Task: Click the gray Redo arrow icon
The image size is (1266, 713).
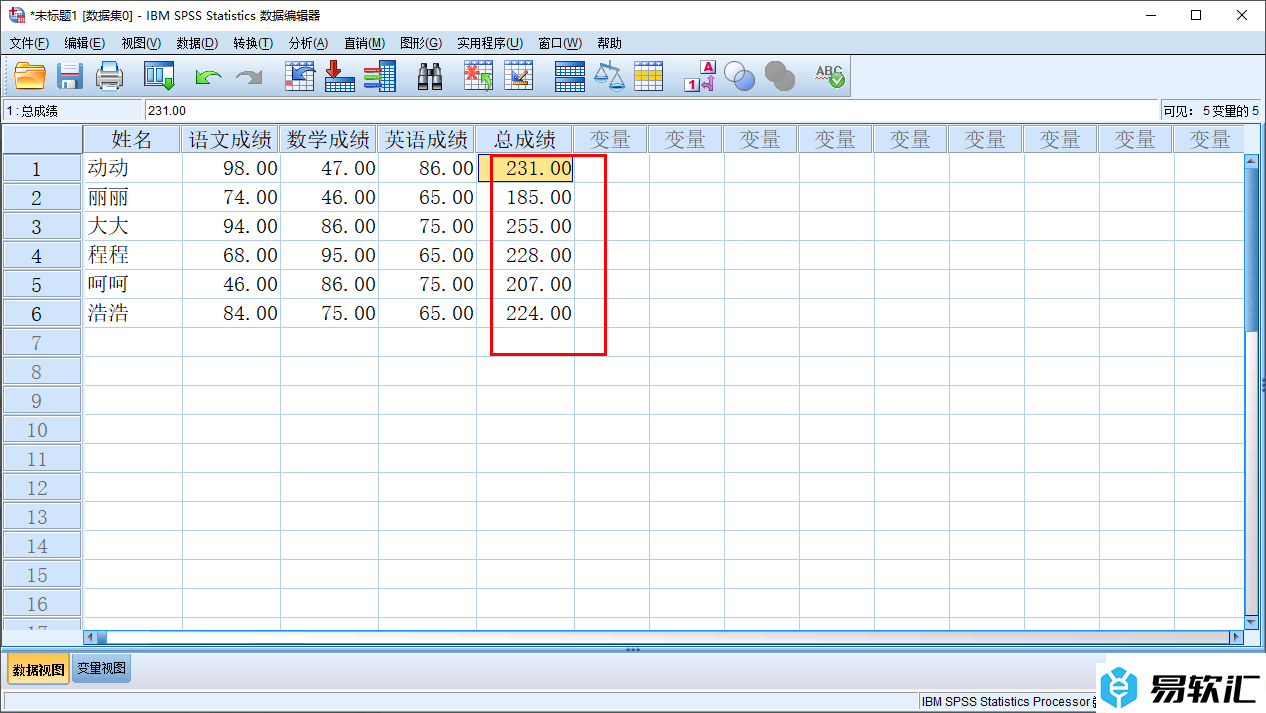Action: coord(248,77)
